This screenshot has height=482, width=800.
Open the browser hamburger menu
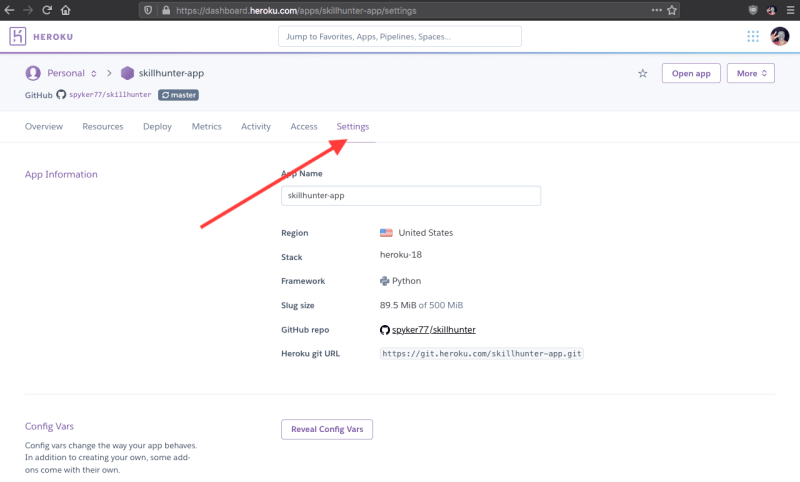tap(790, 10)
